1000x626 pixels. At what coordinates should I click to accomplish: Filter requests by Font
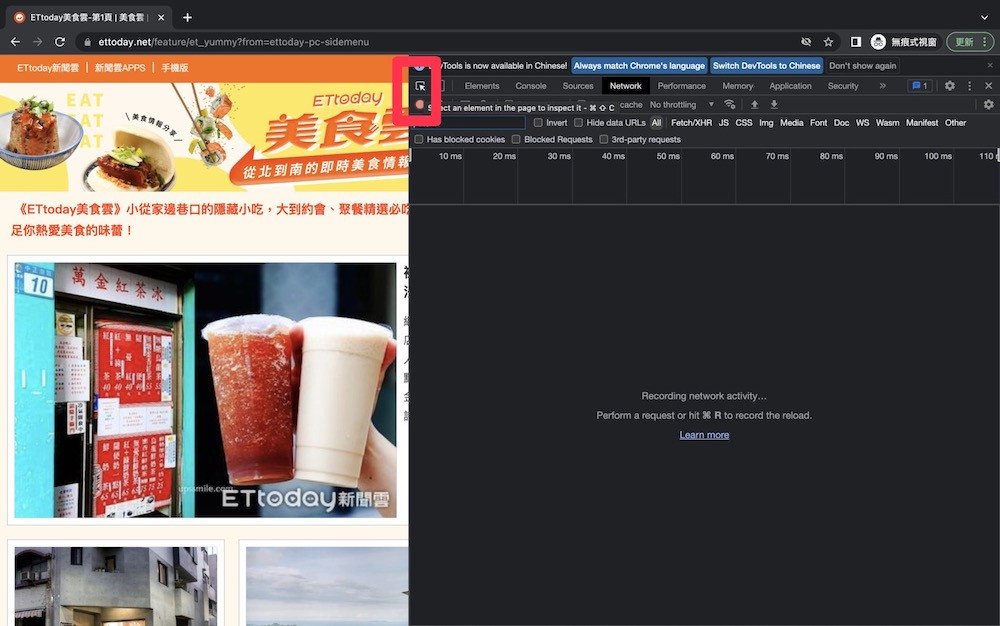pos(818,122)
